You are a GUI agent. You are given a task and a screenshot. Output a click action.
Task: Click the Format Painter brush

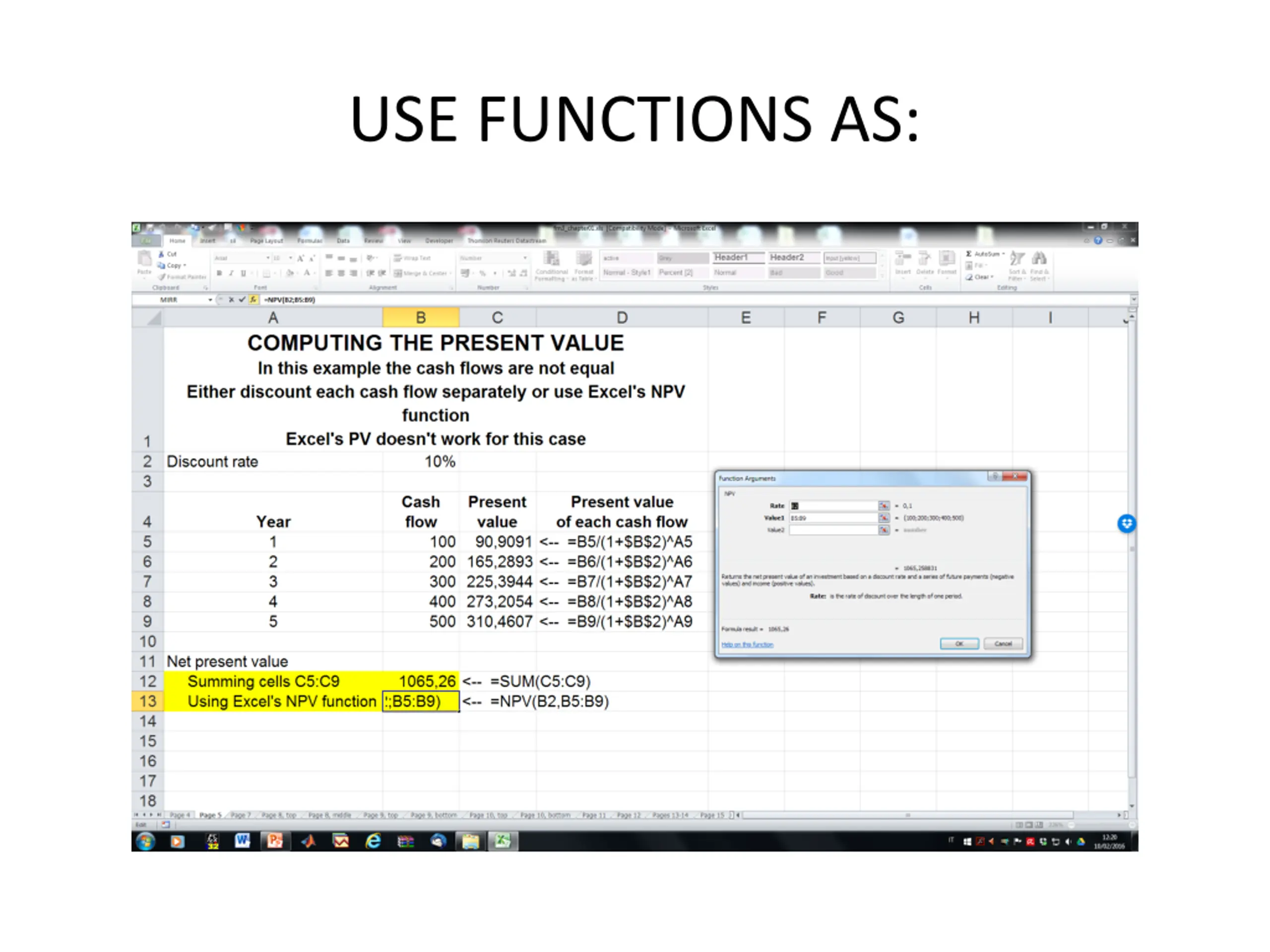click(x=162, y=277)
